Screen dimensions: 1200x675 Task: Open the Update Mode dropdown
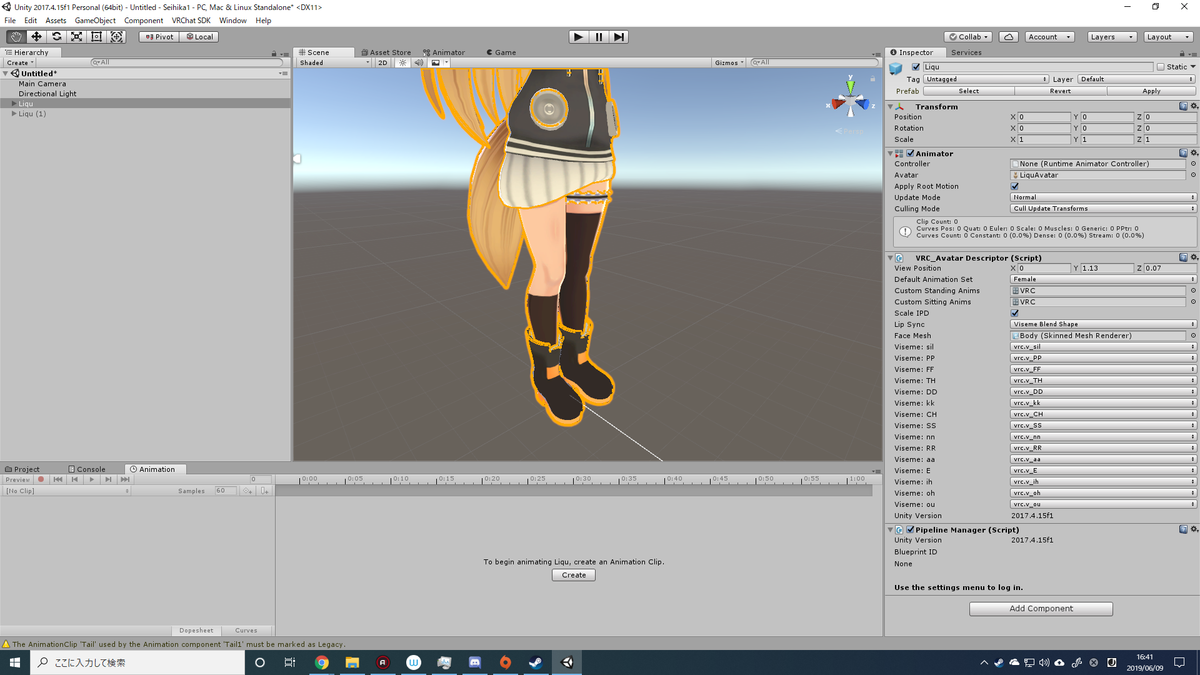point(1104,197)
